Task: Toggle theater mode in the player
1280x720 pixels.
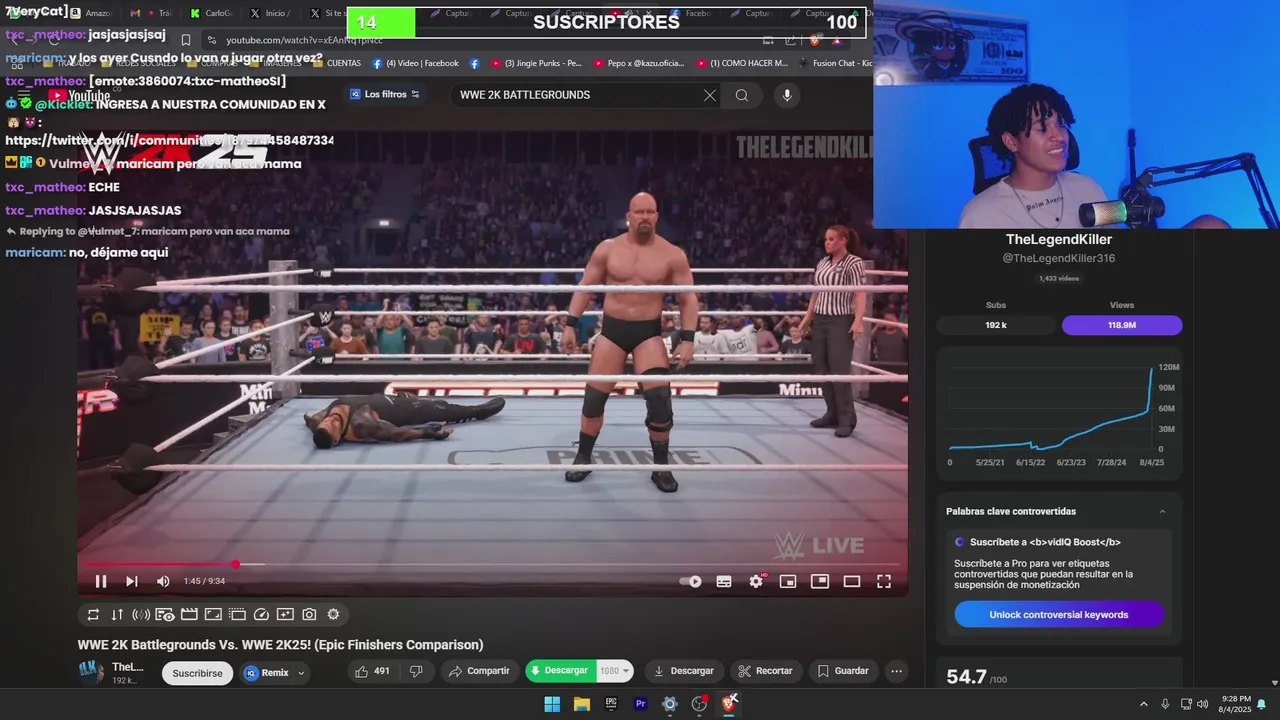Action: tap(852, 581)
